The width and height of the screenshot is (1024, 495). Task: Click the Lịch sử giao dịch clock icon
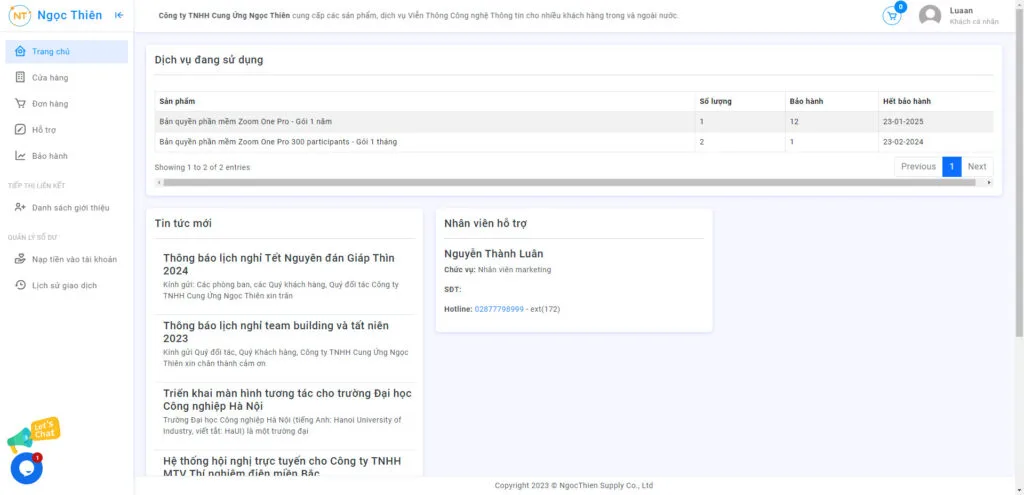point(20,285)
